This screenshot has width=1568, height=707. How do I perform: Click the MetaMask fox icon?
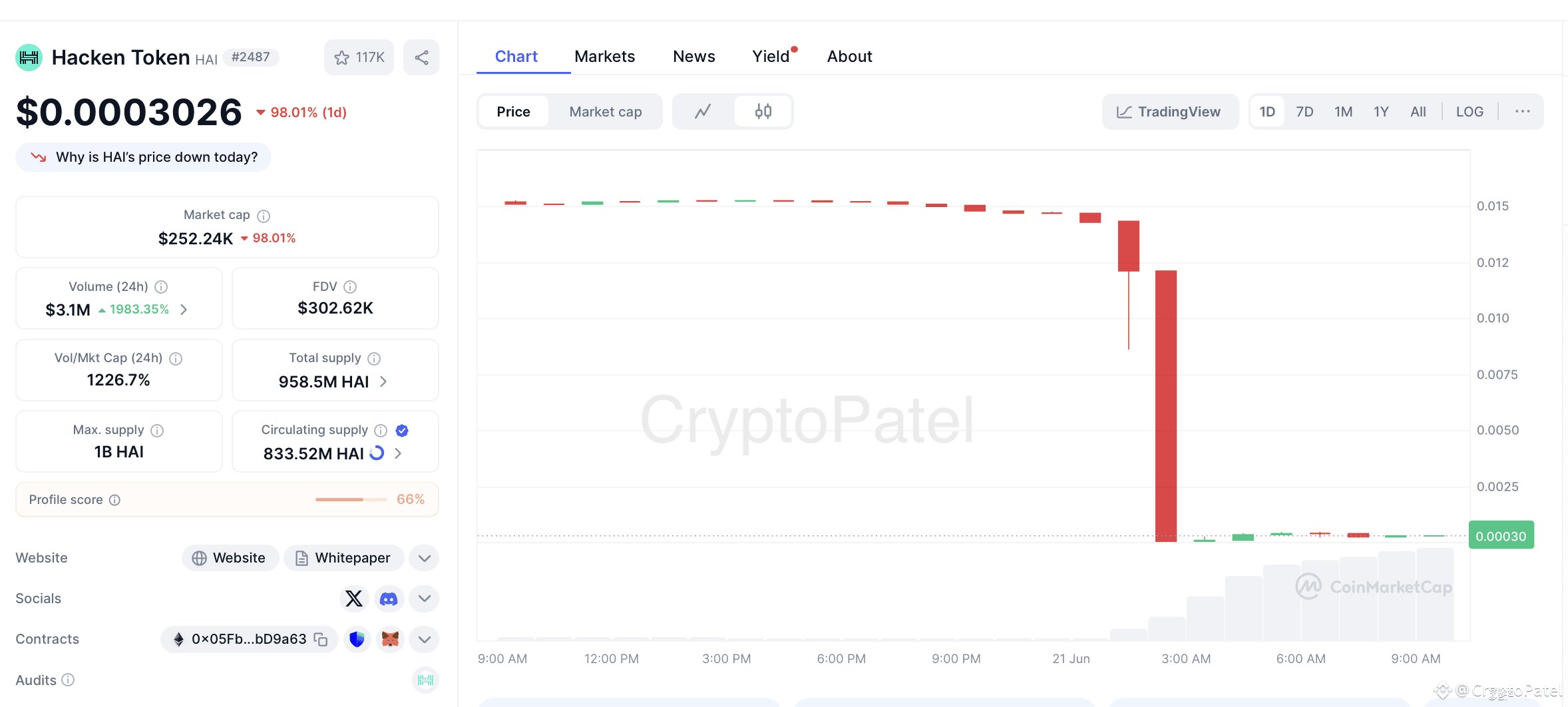(390, 639)
